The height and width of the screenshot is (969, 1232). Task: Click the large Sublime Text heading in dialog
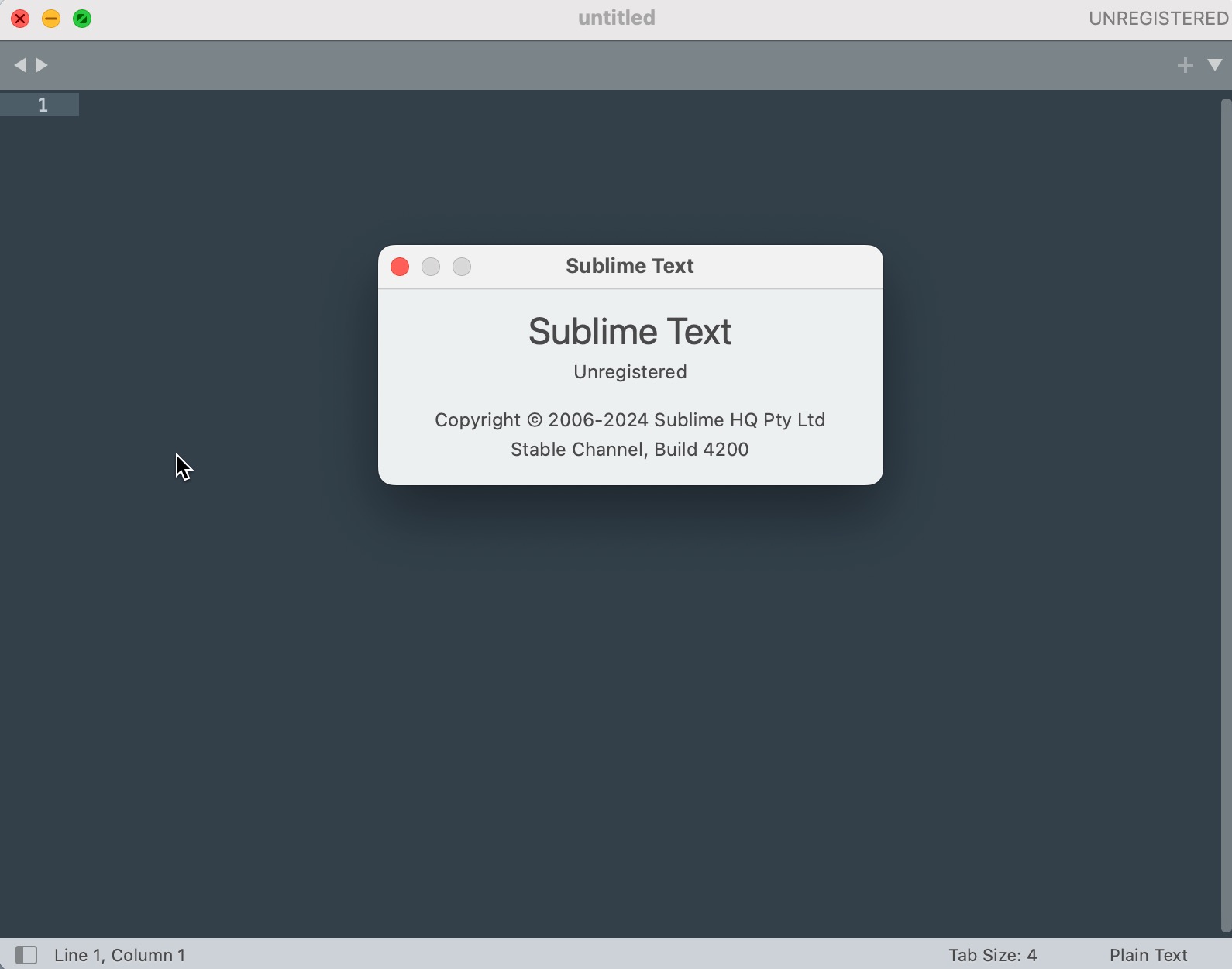[x=630, y=332]
